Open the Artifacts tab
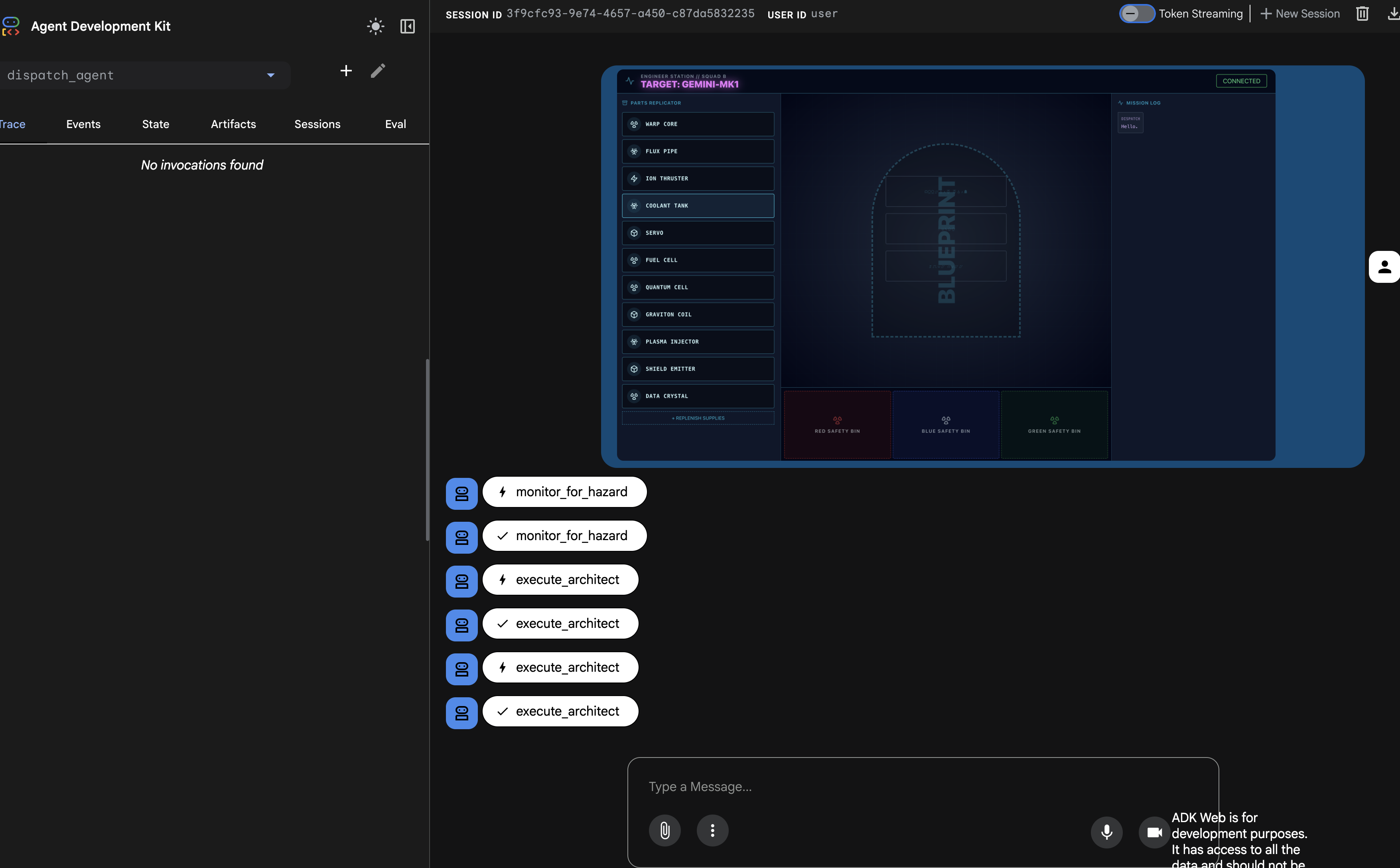 233,124
